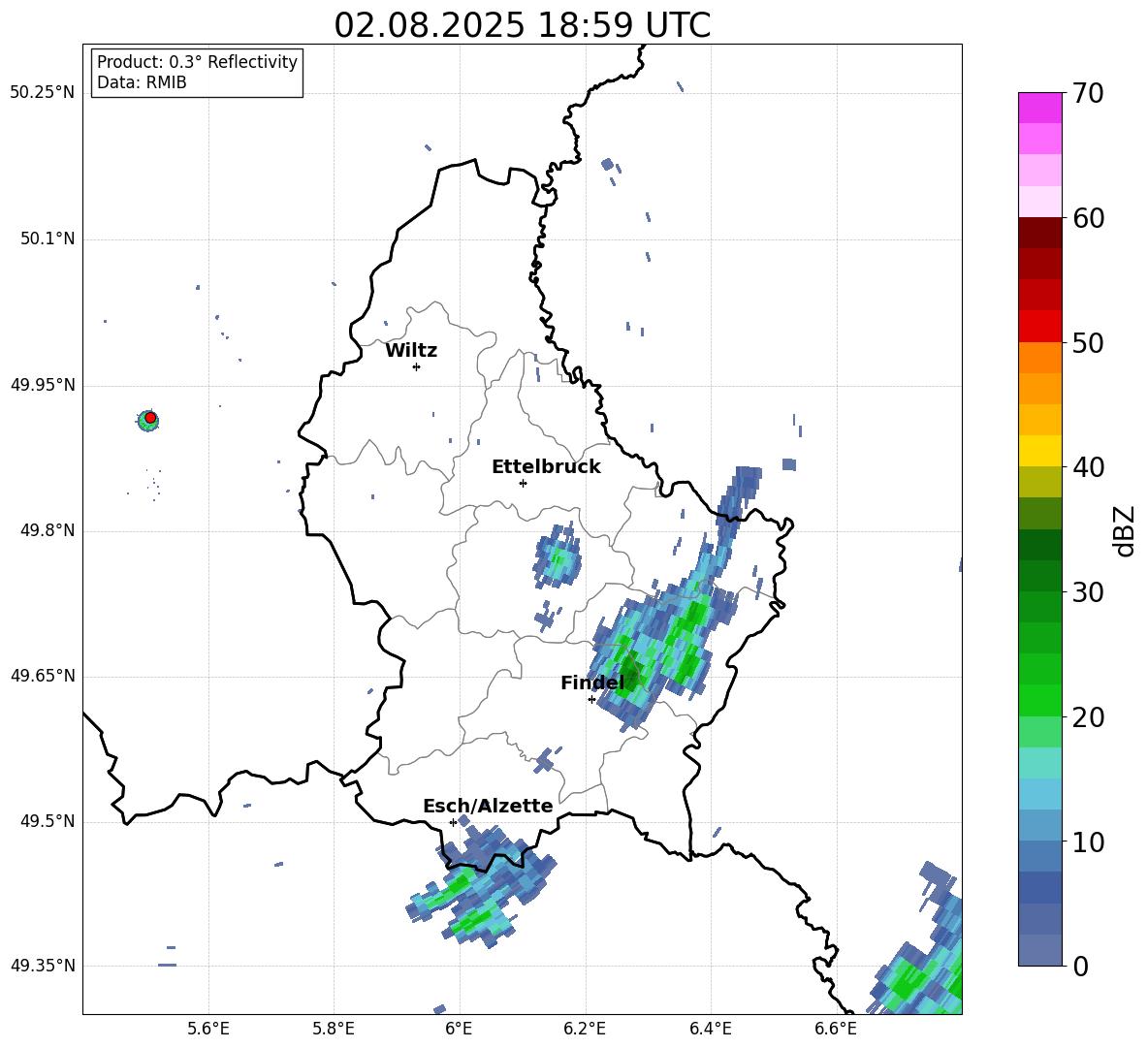Screen dimensions: 1148x1048
Task: Select the Esch/Alzette city label
Action: coord(488,806)
